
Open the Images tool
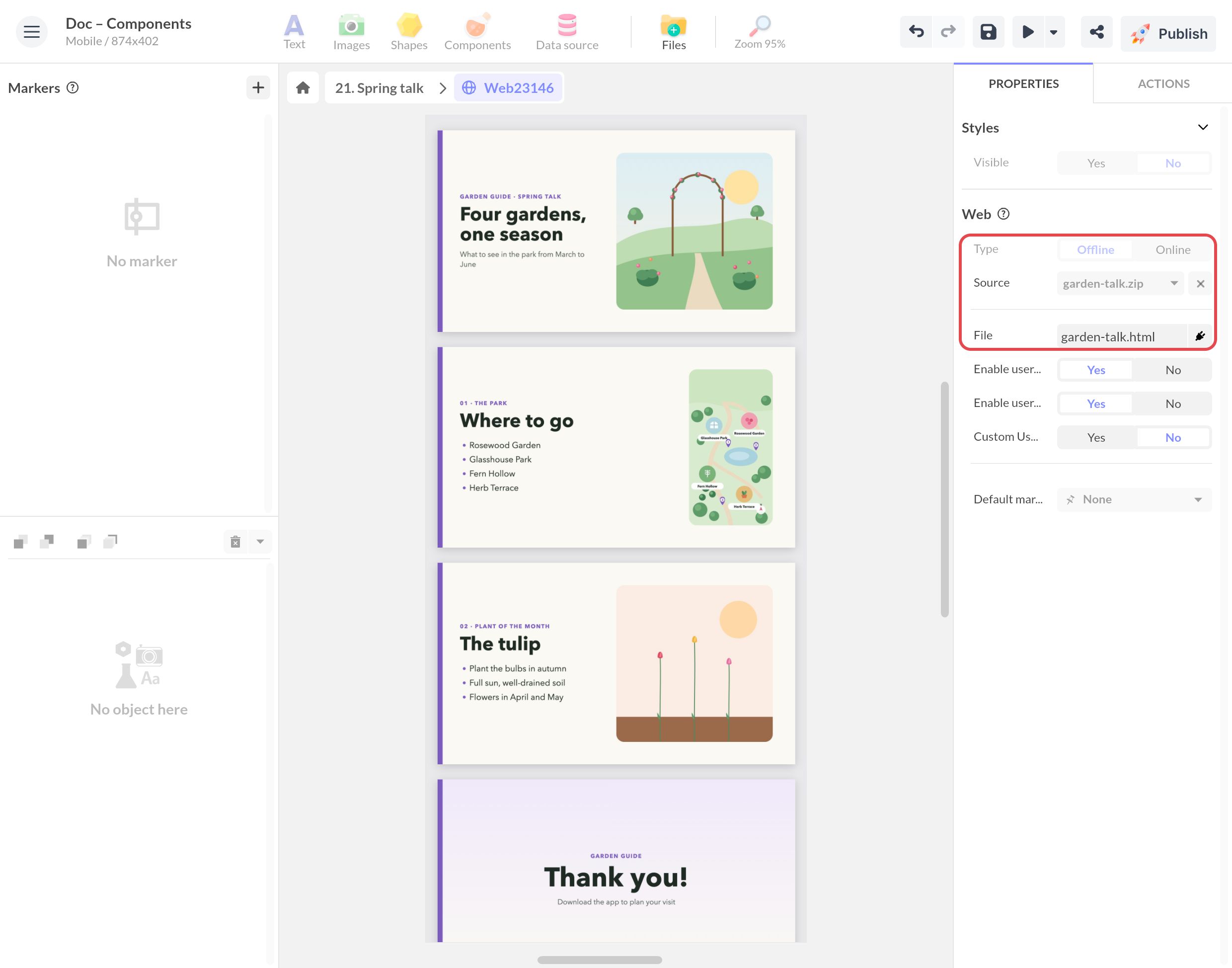pos(351,32)
